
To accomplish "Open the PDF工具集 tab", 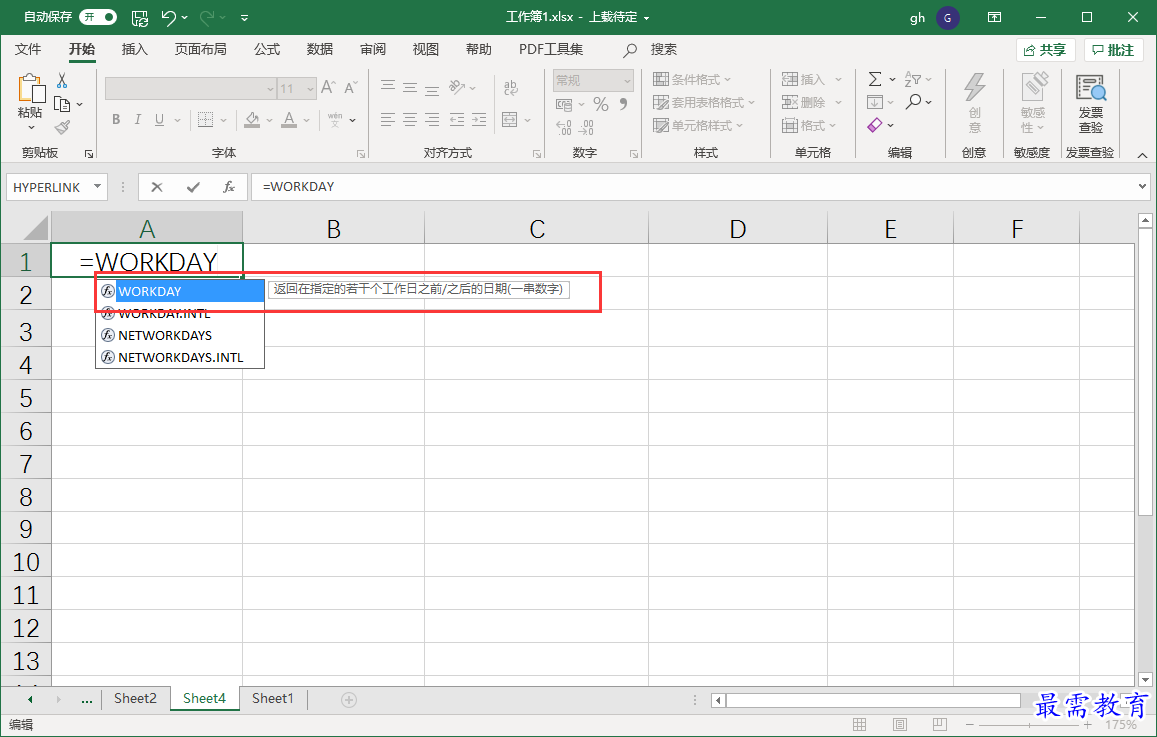I will click(x=551, y=49).
